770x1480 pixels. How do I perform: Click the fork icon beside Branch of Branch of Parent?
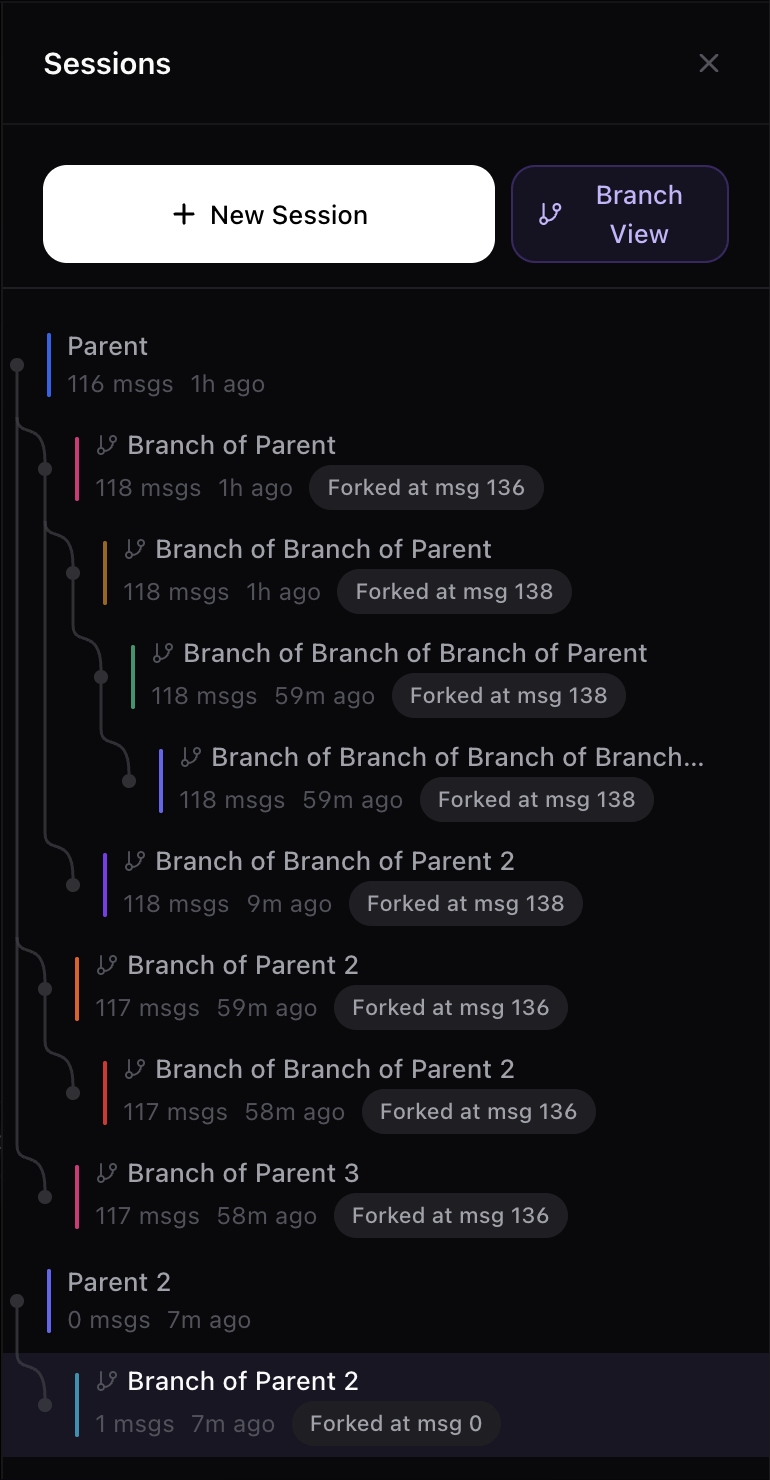pos(135,549)
